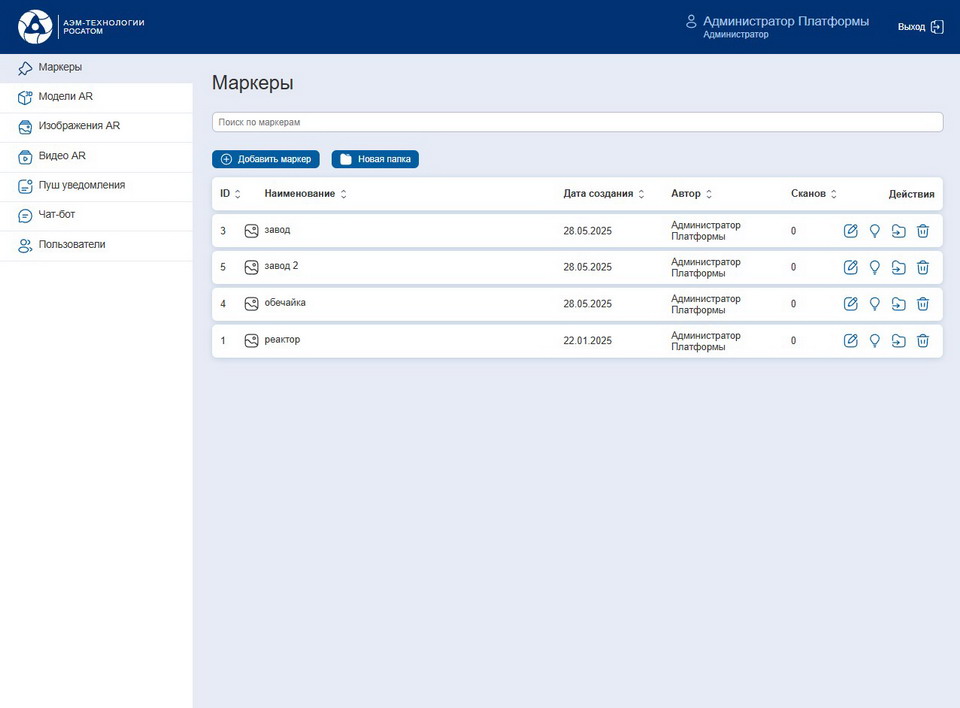Go to «Пуш уведомления» section
The width and height of the screenshot is (960, 708).
[81, 186]
